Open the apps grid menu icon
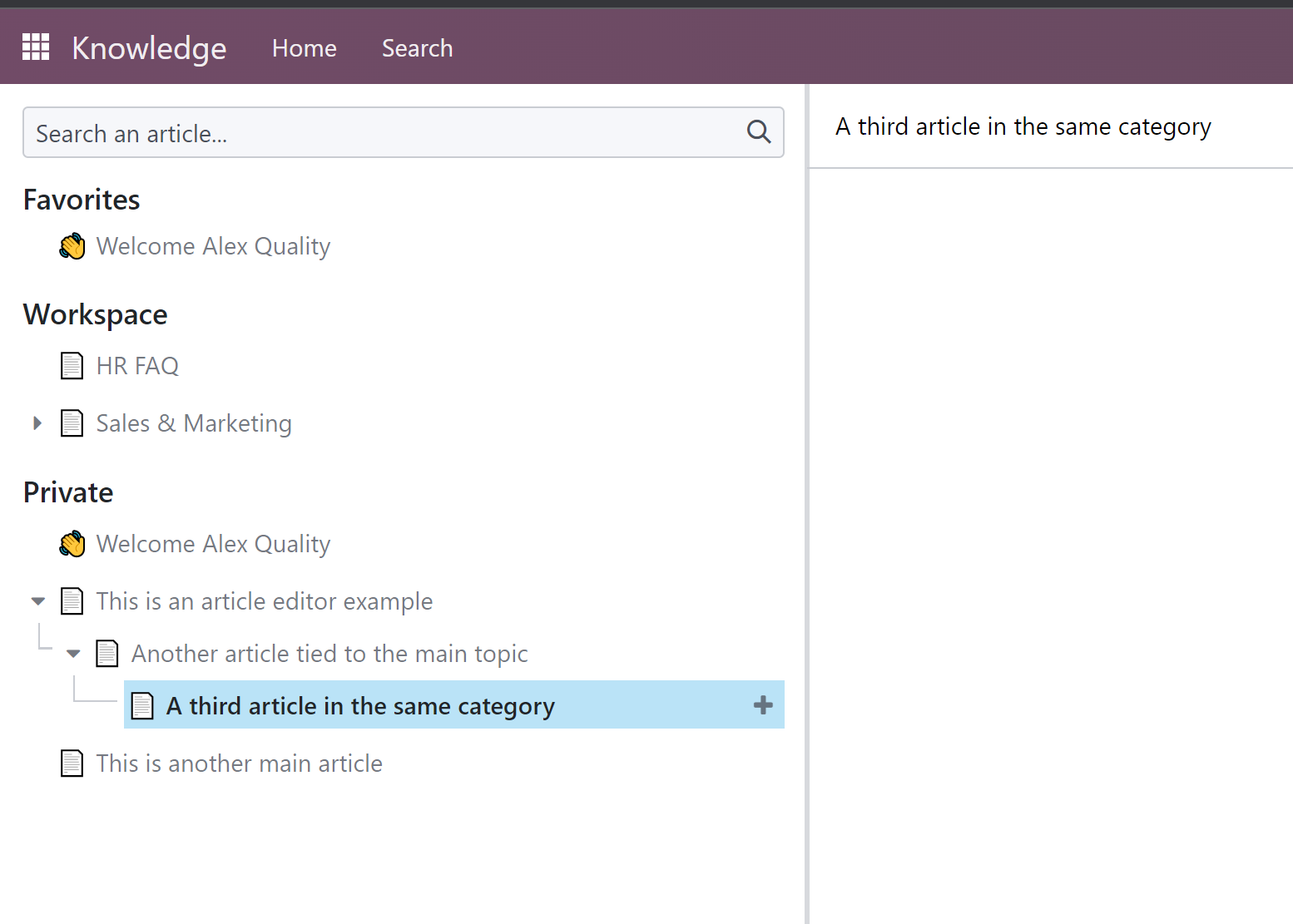Screen dimensions: 1293x924 36,47
